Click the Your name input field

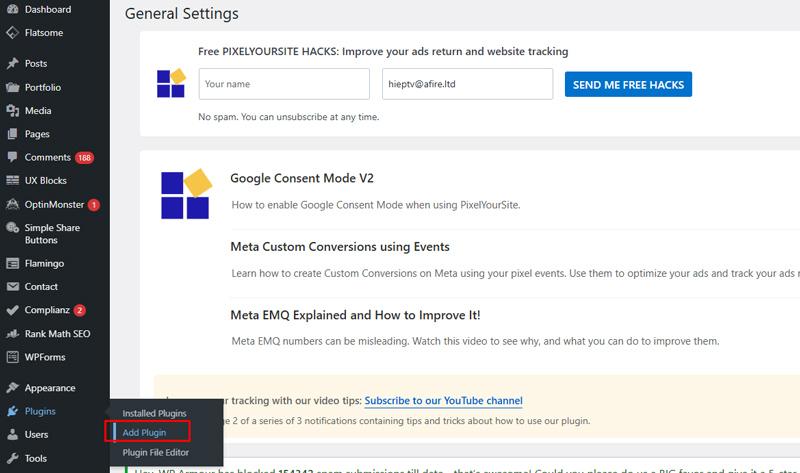click(285, 84)
